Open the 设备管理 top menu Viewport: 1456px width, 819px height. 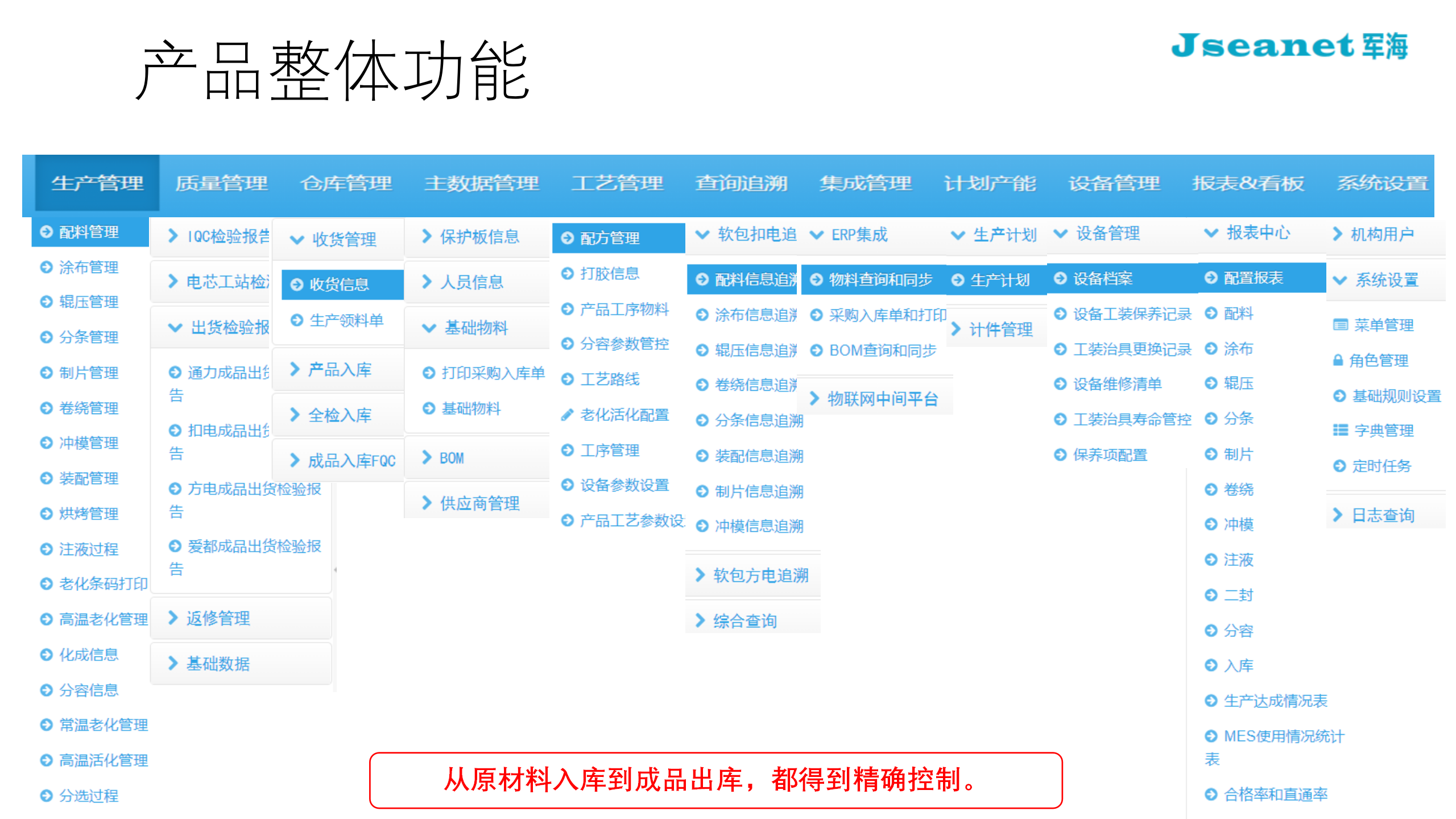pos(1114,183)
